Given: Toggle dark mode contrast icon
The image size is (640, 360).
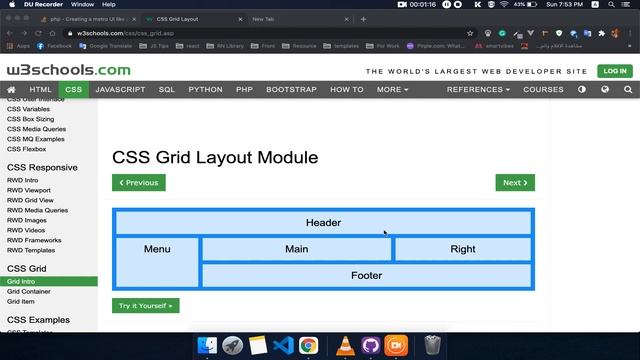Looking at the screenshot, I should click(582, 89).
